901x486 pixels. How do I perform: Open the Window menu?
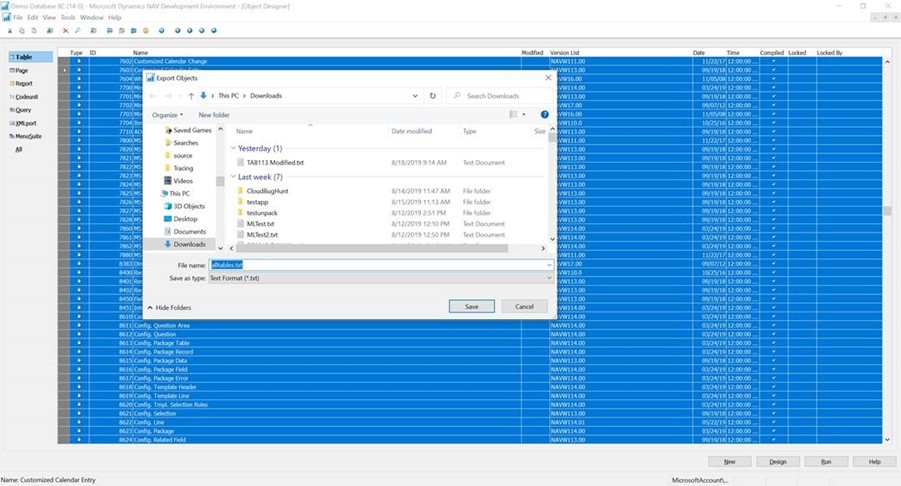coord(92,18)
